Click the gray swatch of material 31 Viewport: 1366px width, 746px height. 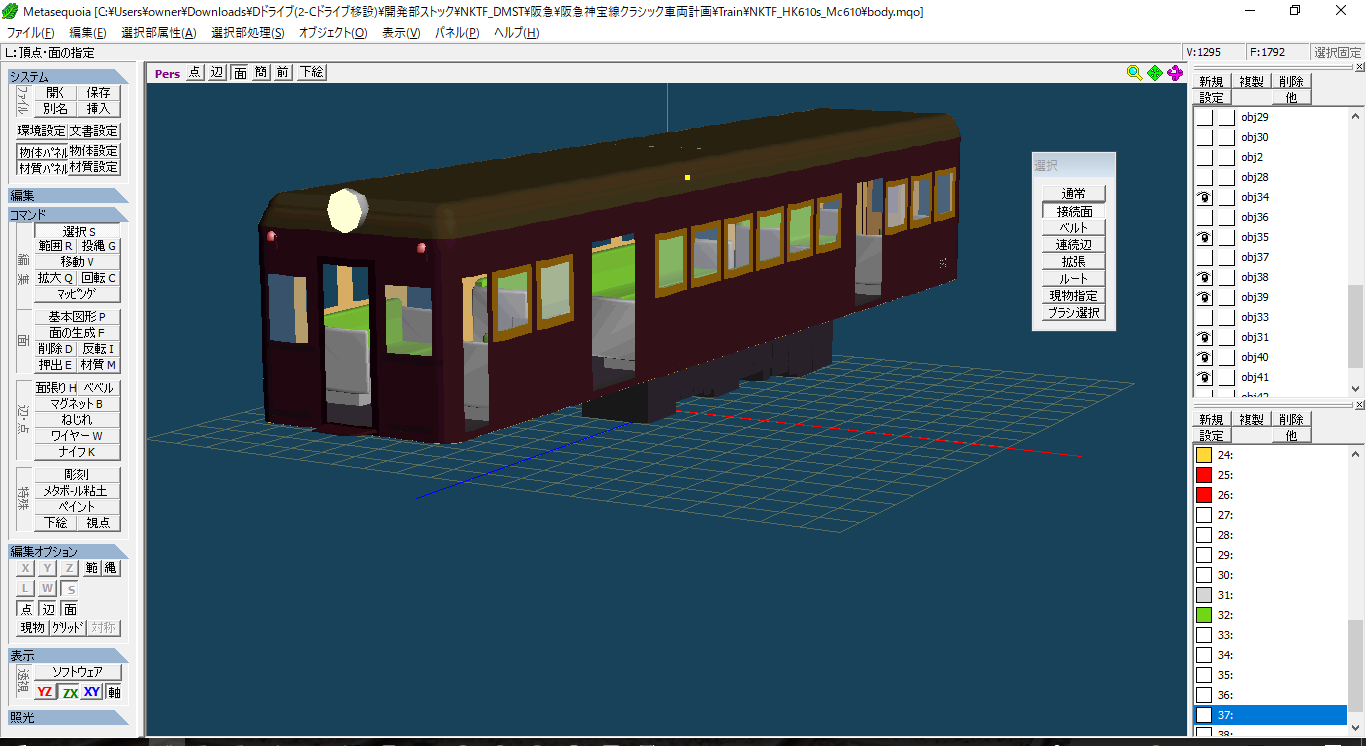click(x=1204, y=595)
